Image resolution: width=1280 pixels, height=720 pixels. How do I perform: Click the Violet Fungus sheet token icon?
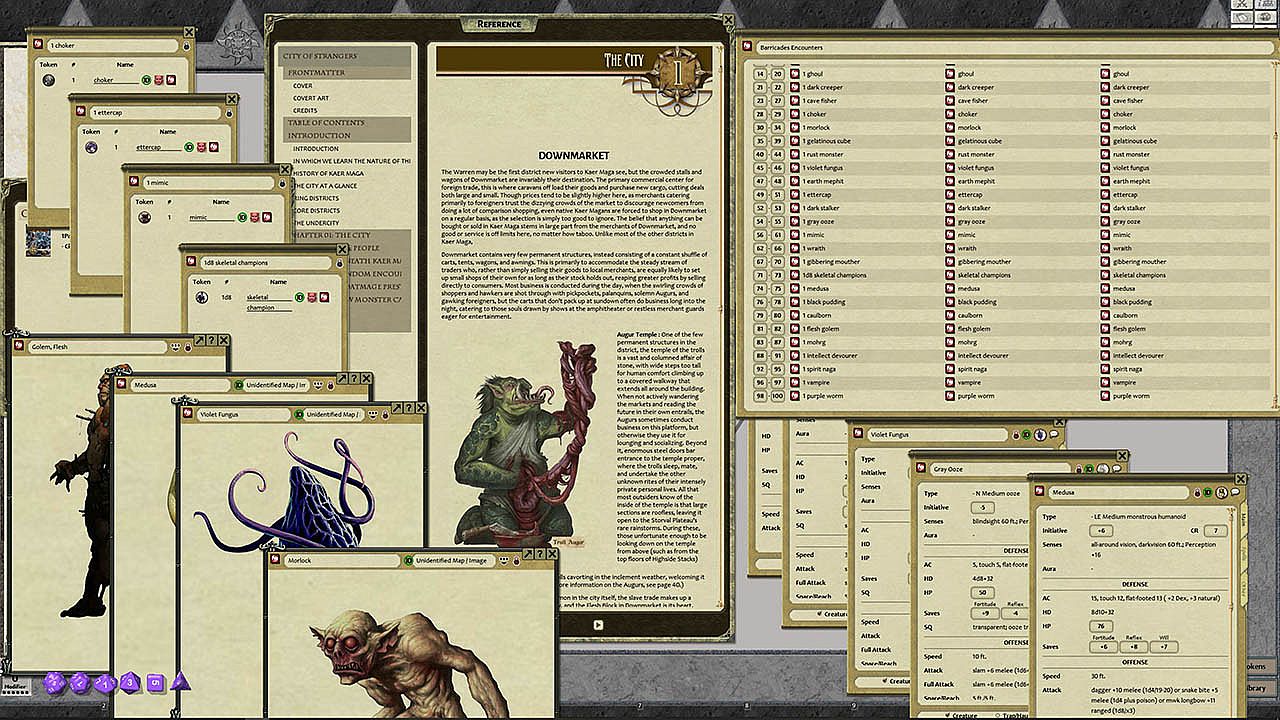(1040, 435)
